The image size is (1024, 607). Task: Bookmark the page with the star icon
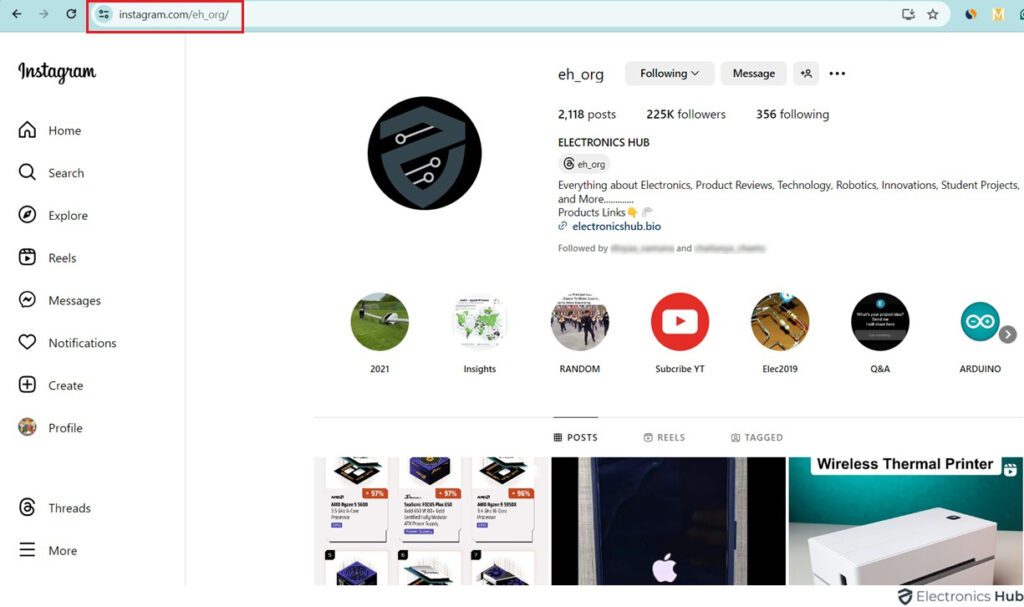point(932,15)
